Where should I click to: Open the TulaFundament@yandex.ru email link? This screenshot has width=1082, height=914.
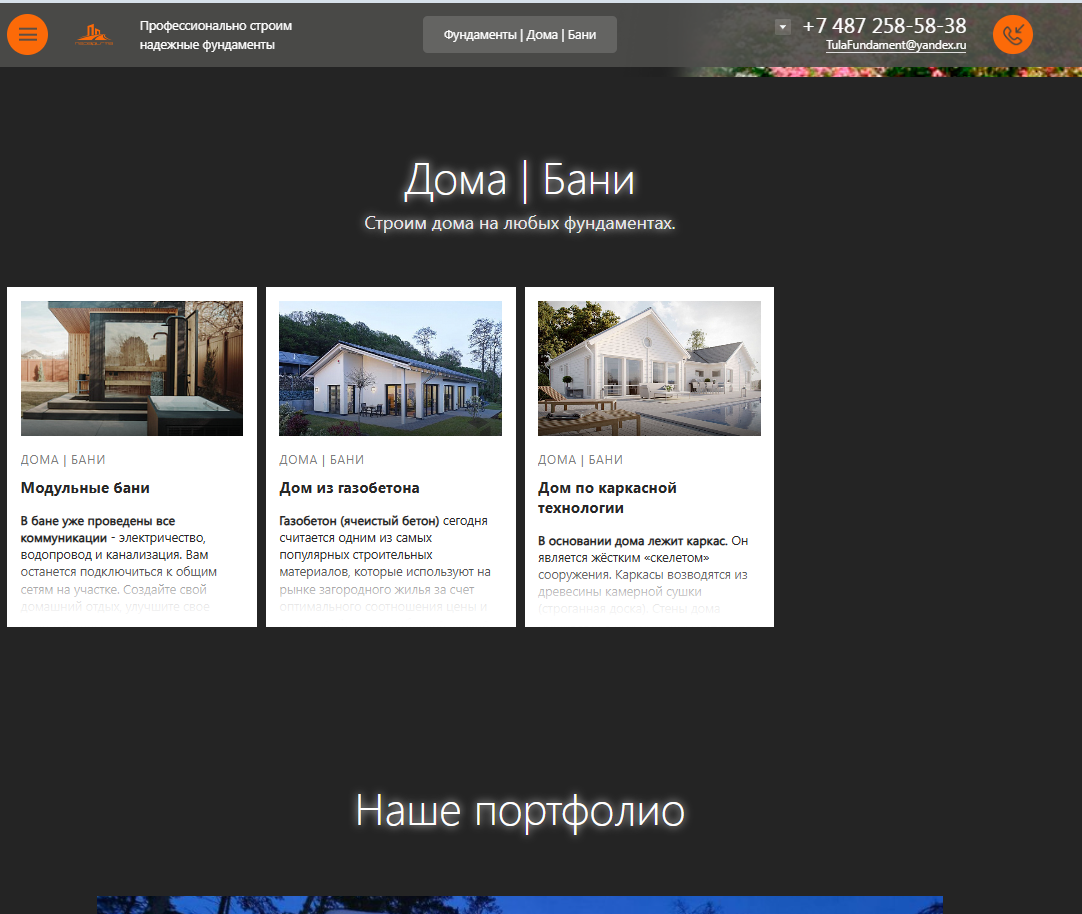click(x=895, y=46)
